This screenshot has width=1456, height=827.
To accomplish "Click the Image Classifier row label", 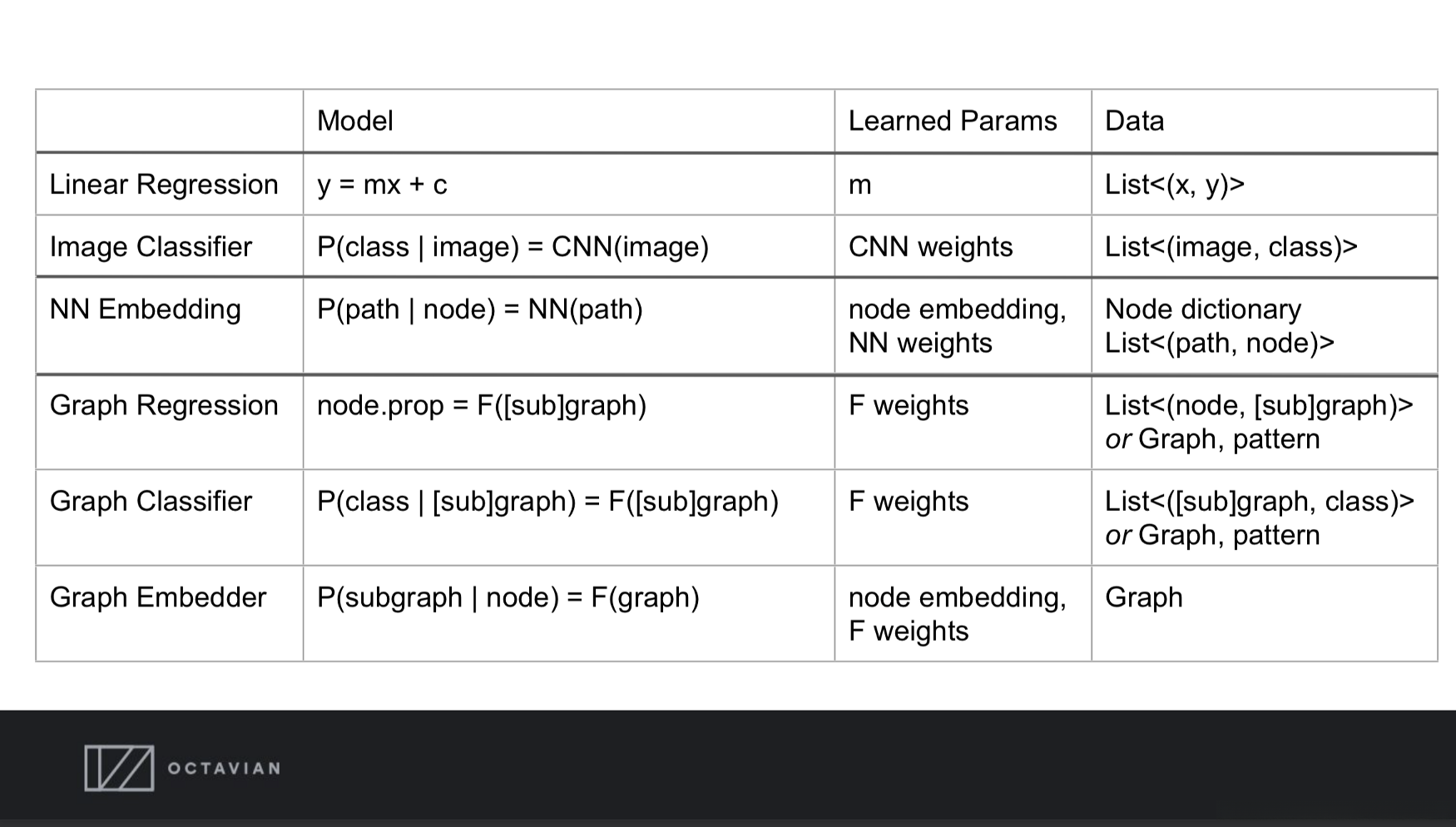I will [151, 247].
